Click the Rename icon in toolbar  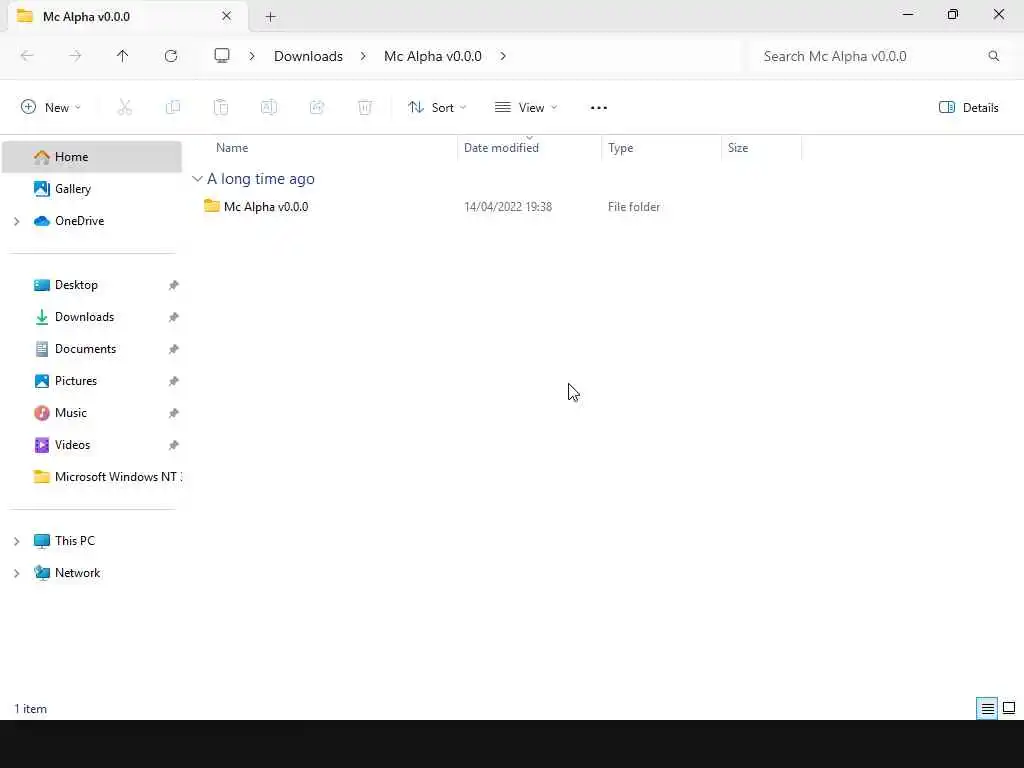point(269,107)
